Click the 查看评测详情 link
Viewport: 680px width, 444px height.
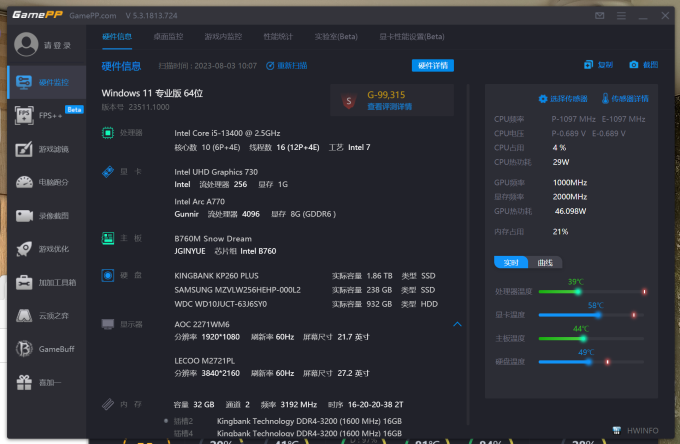(x=389, y=107)
